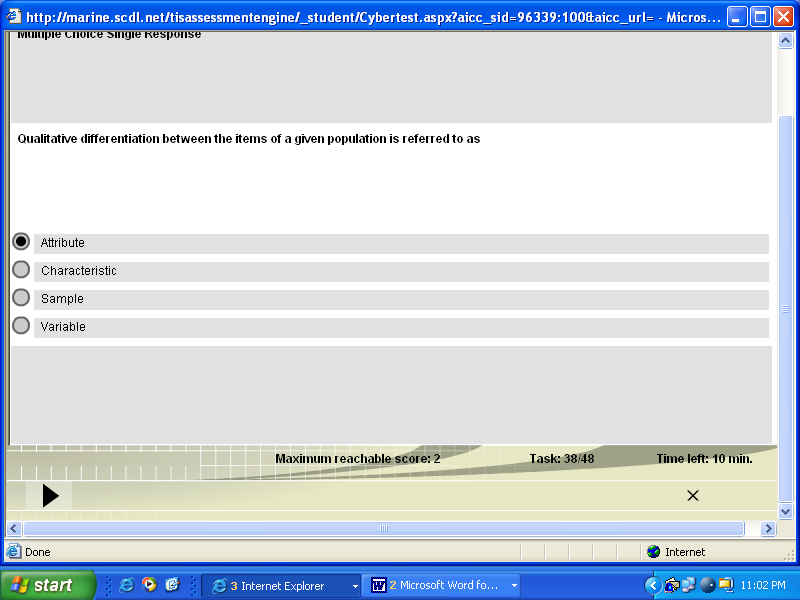Select the Sample answer option
This screenshot has height=600, width=800.
[21, 296]
